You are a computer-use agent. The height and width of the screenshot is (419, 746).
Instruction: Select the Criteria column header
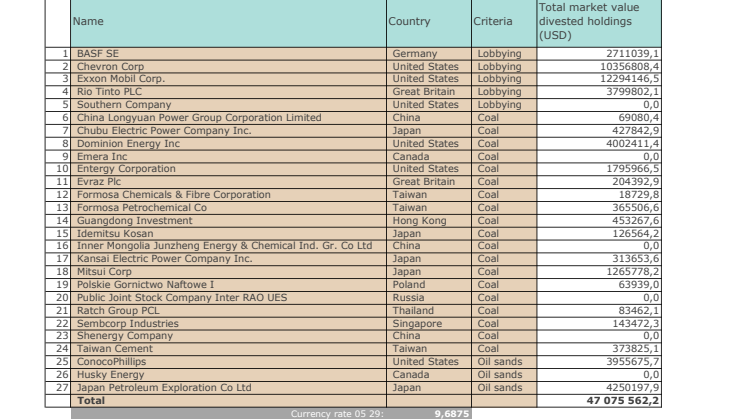[x=504, y=22]
